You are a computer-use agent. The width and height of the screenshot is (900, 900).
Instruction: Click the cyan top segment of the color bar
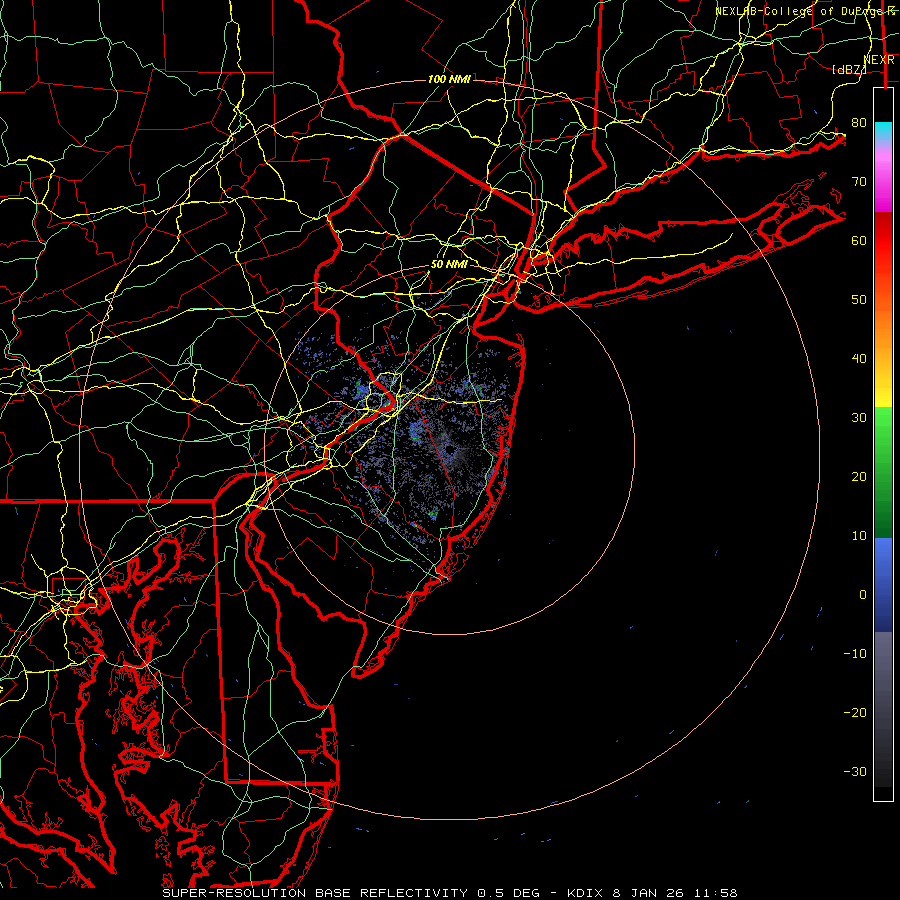883,132
